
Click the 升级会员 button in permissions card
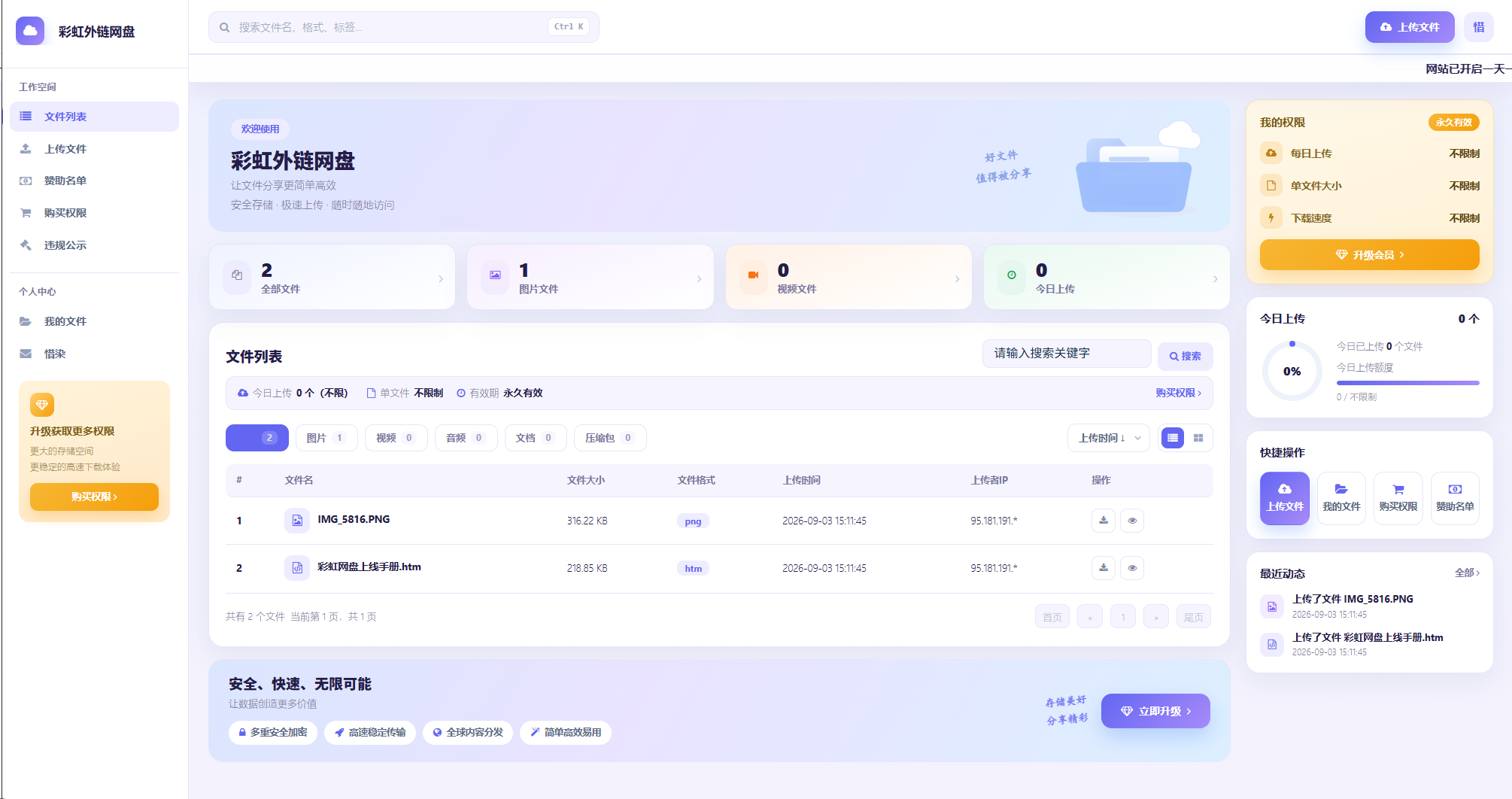1369,255
